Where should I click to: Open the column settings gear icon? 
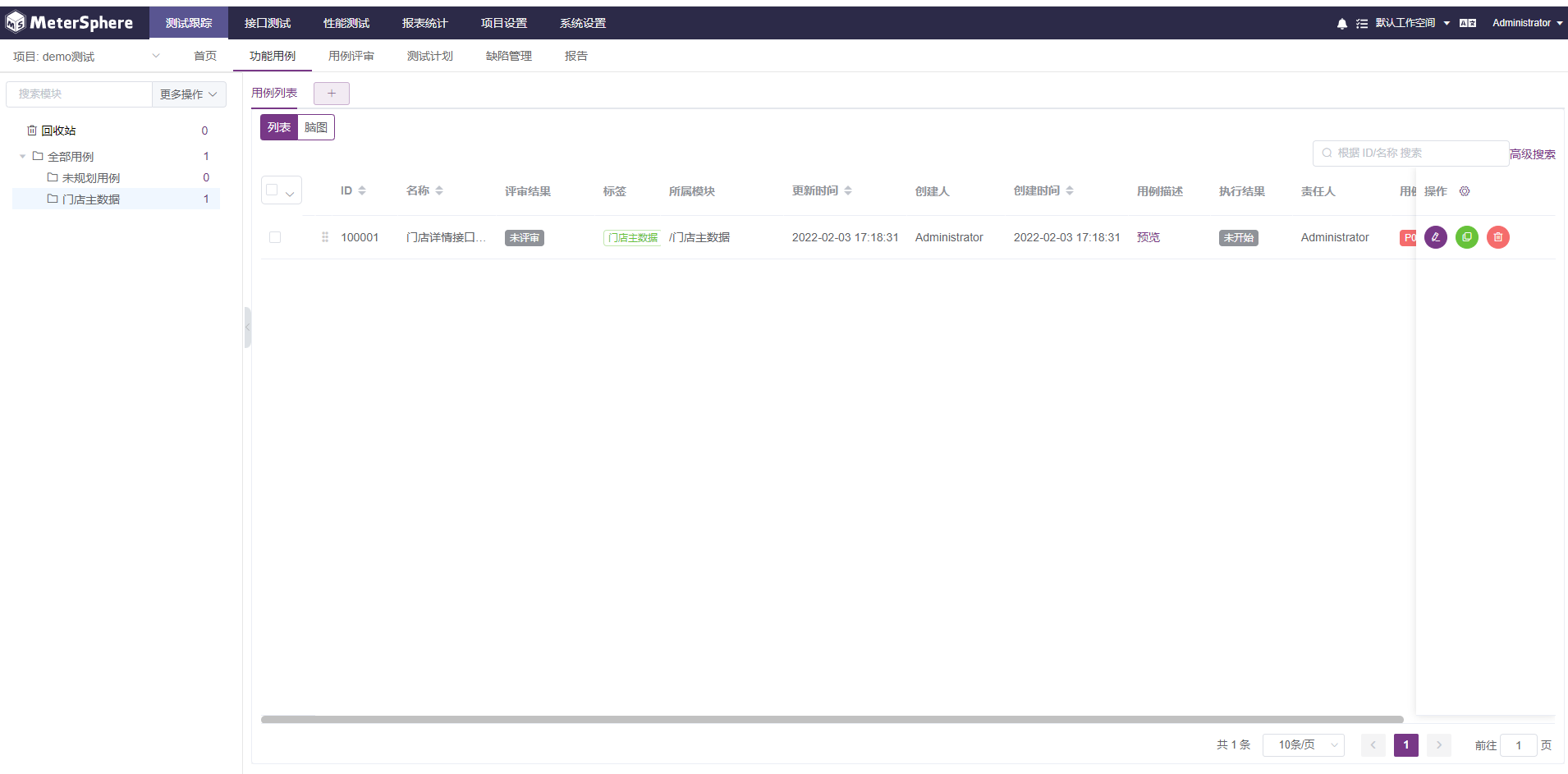pyautogui.click(x=1465, y=191)
